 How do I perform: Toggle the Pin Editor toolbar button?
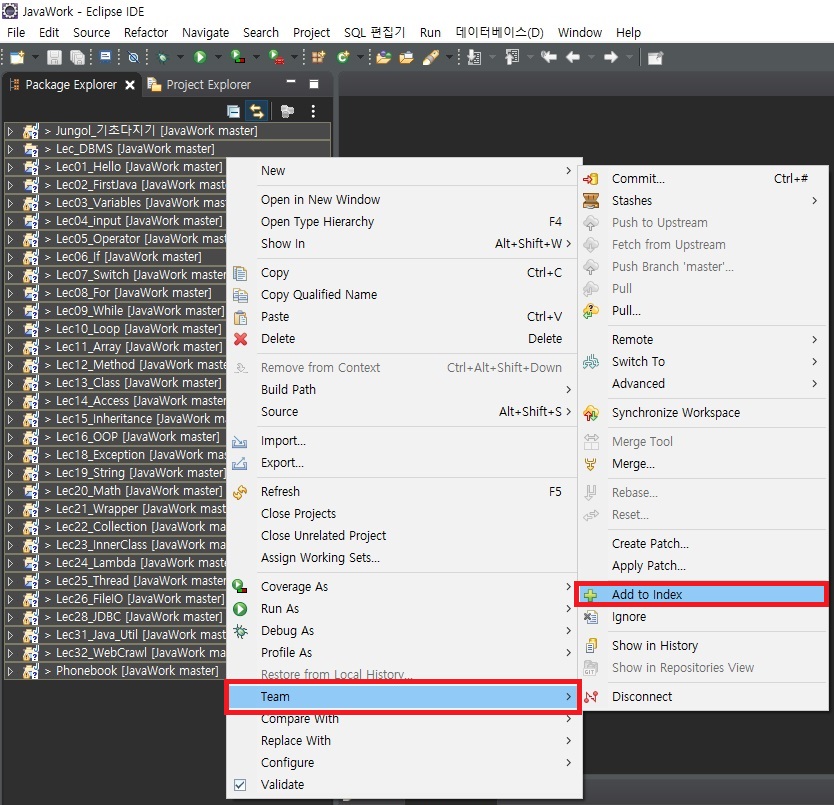pos(655,57)
